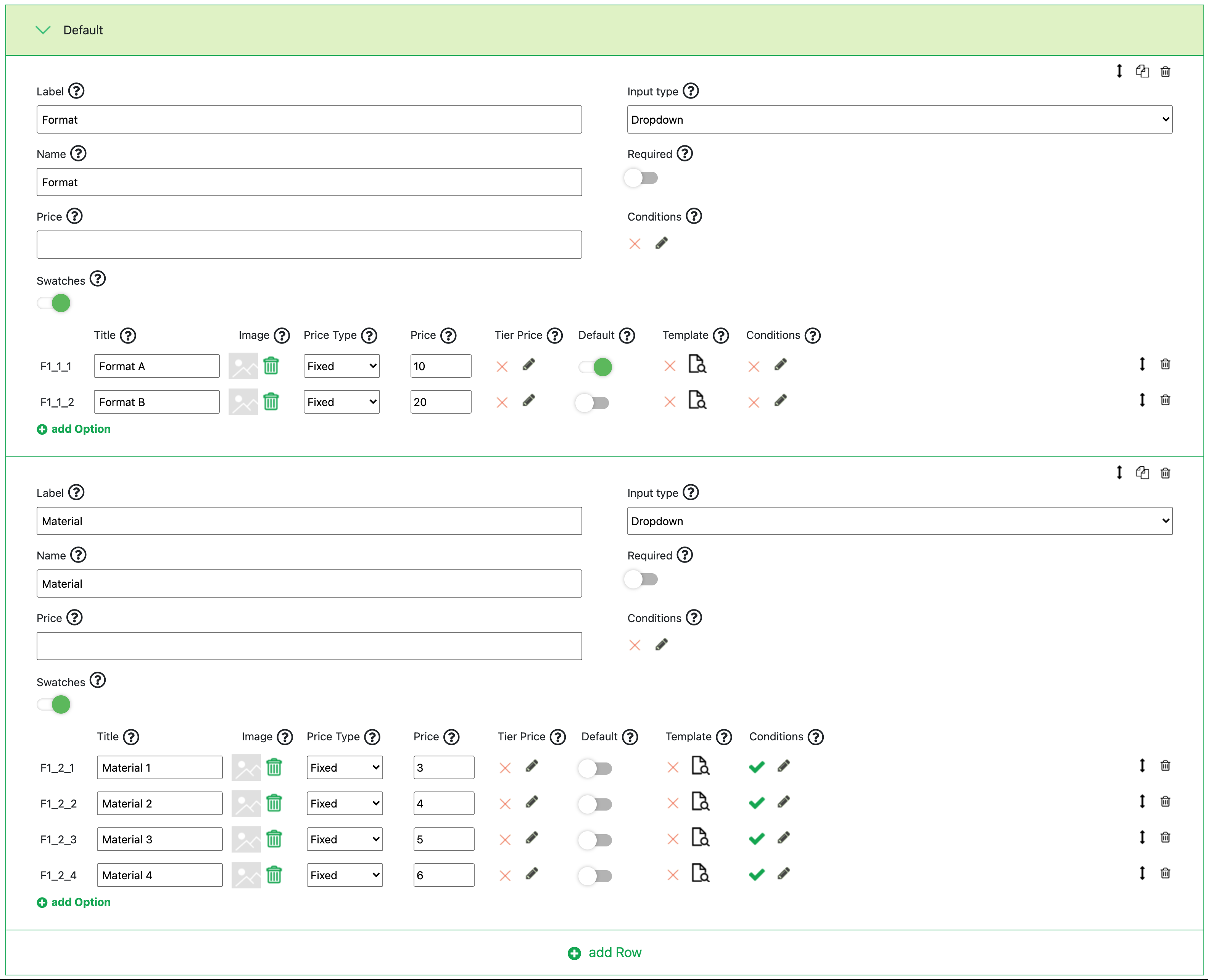The height and width of the screenshot is (980, 1208).
Task: Click image placeholder for Material 1
Action: (246, 767)
